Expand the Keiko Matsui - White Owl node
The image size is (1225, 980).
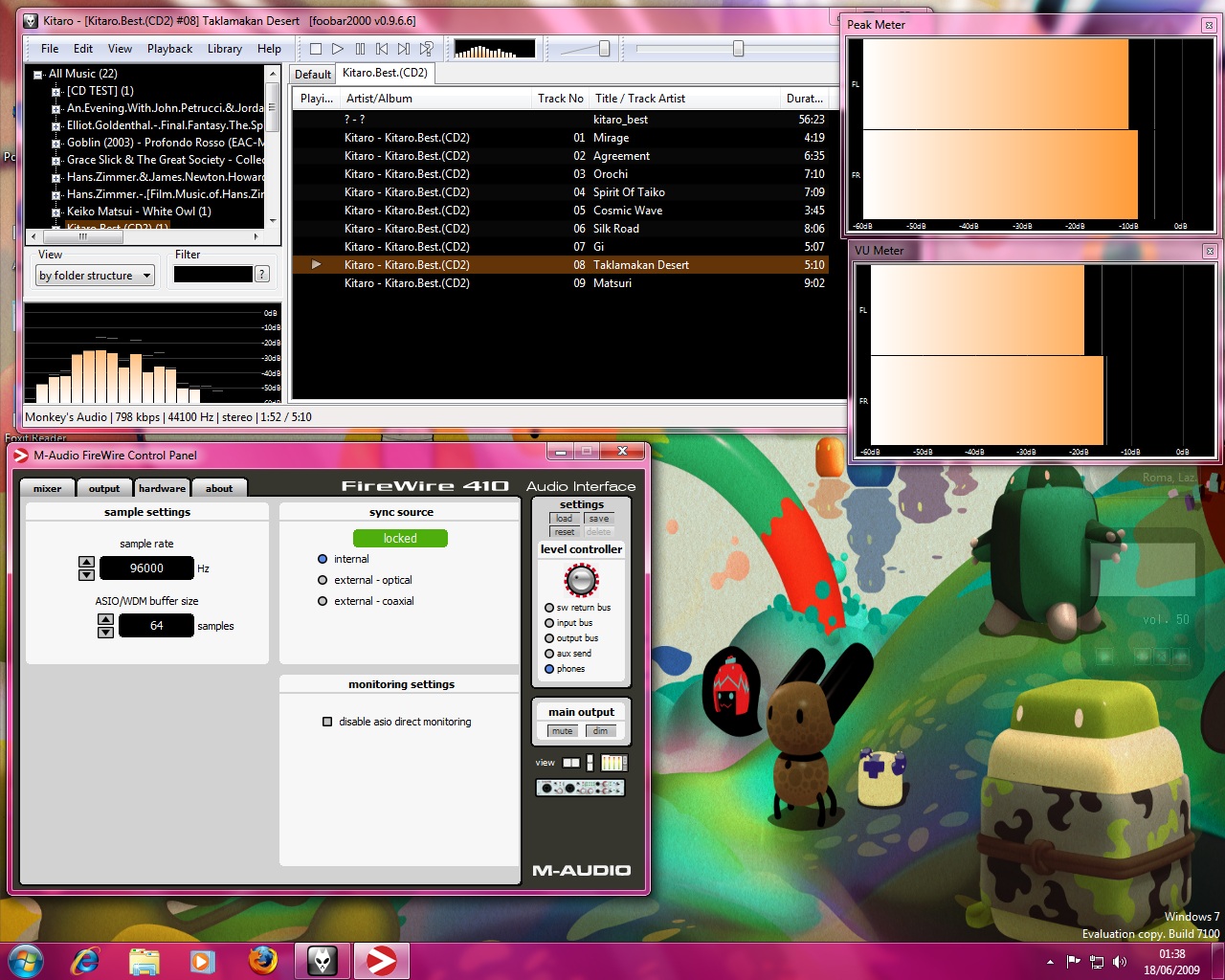click(x=56, y=212)
